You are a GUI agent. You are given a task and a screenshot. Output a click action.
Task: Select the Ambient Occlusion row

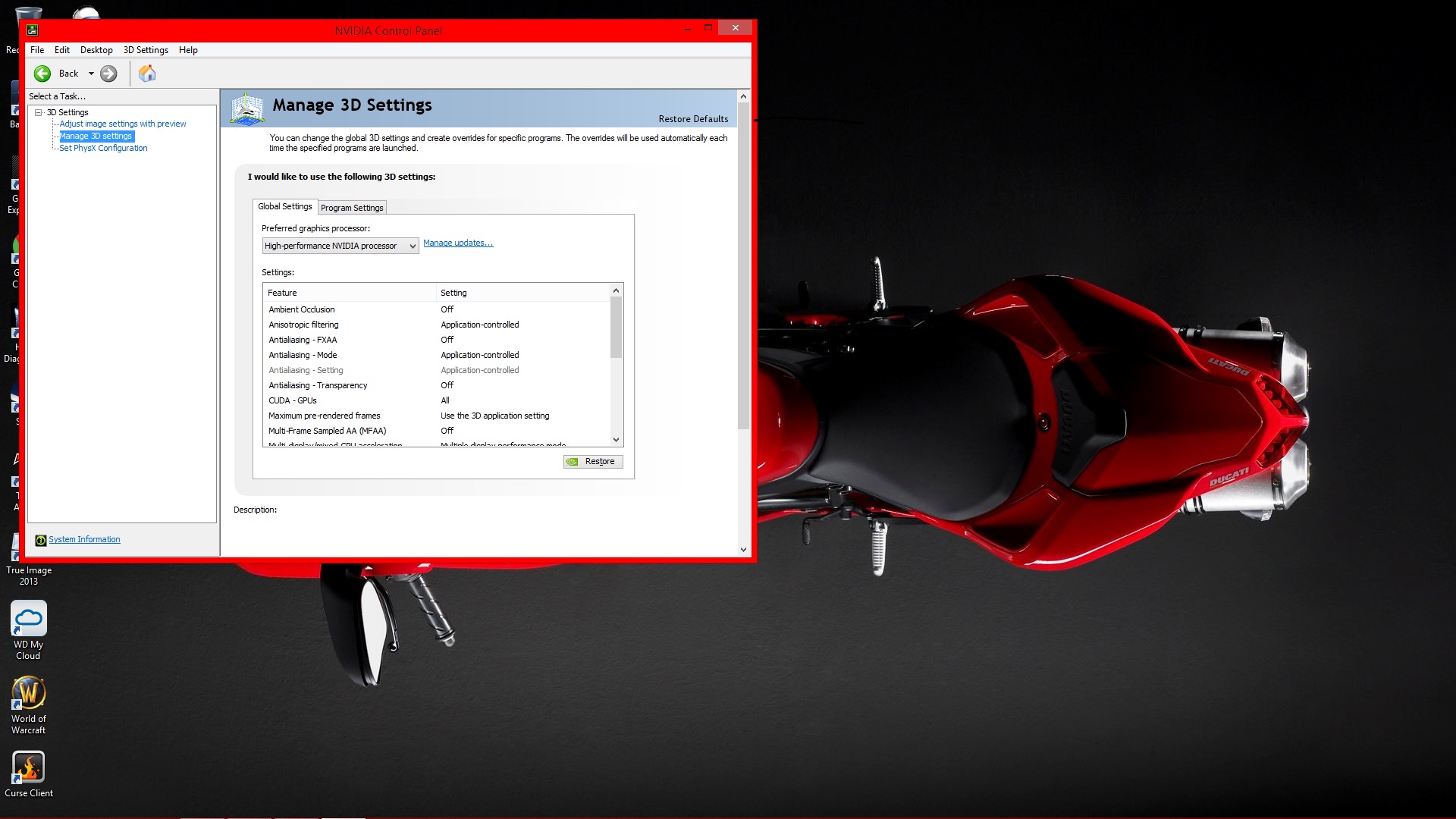(437, 309)
